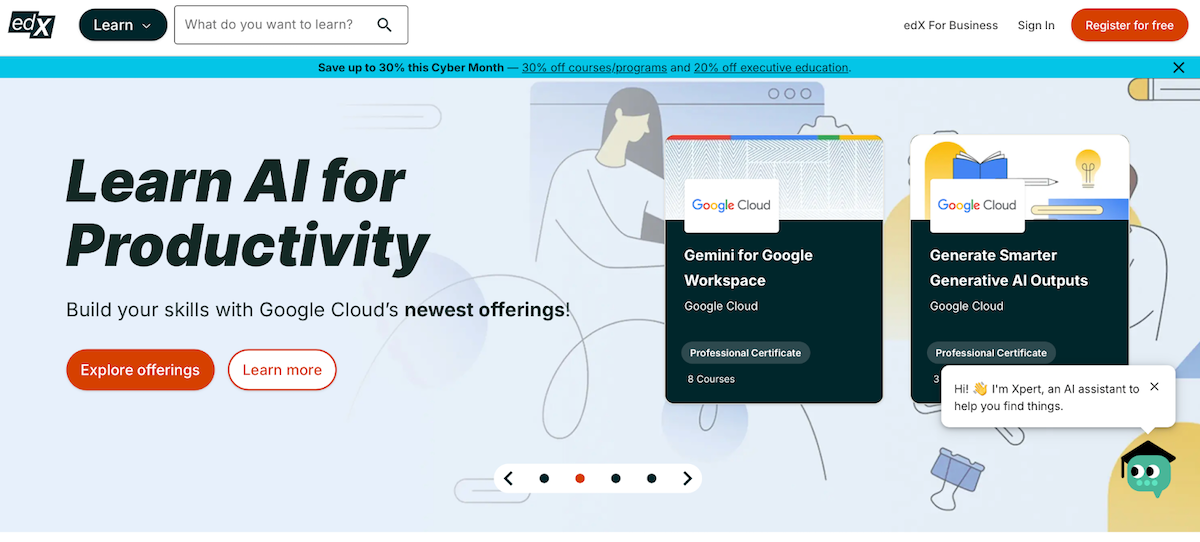Select the fourth carousel dot
This screenshot has height=542, width=1200.
[652, 479]
